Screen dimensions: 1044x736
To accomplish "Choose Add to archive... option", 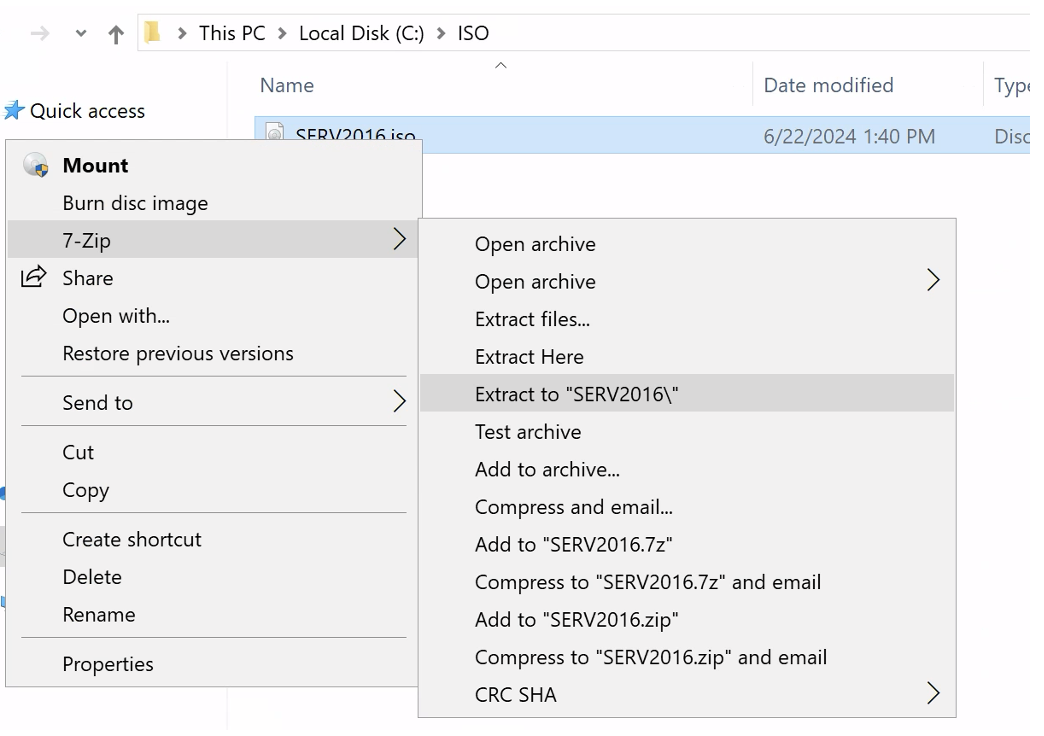I will pos(549,469).
